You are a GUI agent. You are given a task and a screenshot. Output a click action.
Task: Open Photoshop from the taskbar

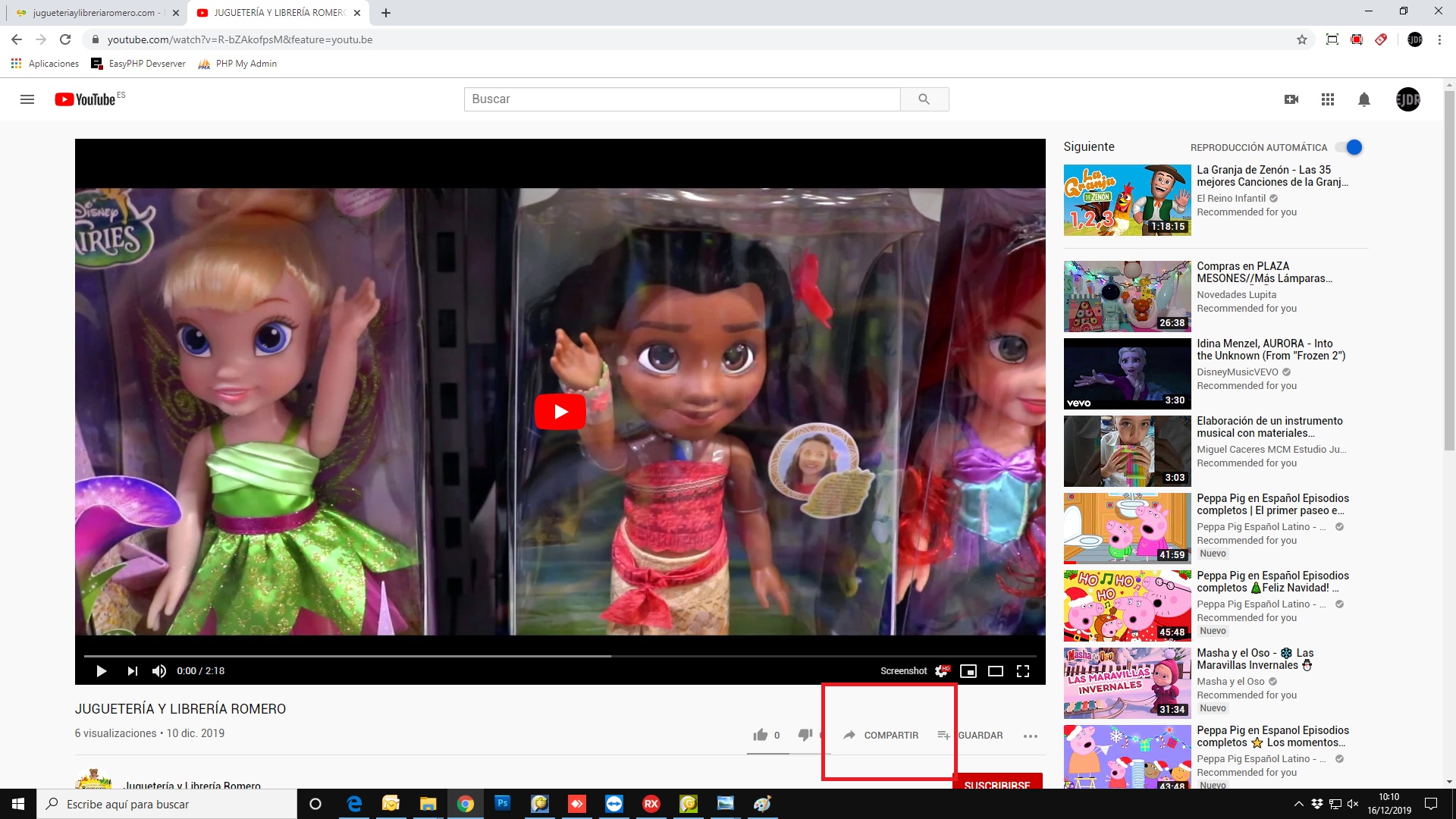[x=503, y=804]
